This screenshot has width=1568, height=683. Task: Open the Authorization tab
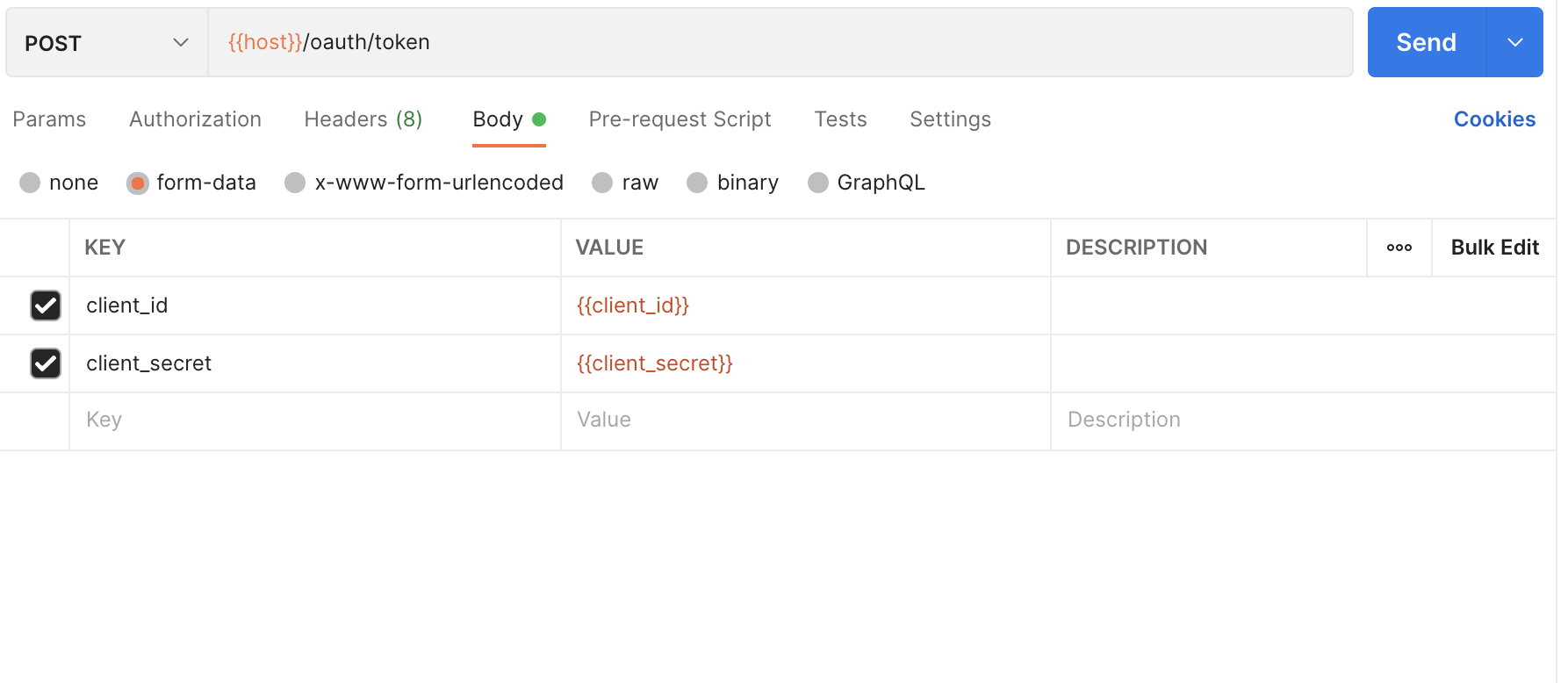[x=195, y=119]
